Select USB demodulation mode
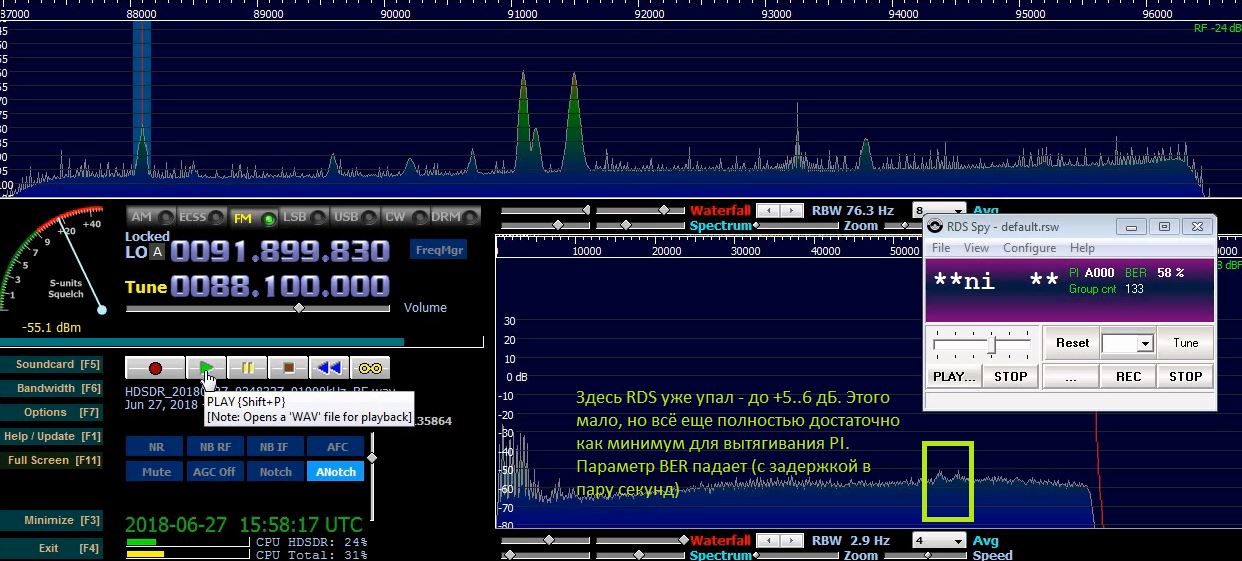Viewport: 1242px width, 561px height. (346, 217)
